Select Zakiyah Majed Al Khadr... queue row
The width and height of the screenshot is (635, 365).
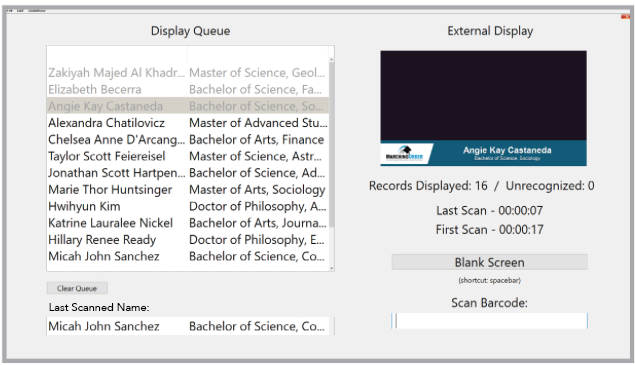pos(188,73)
